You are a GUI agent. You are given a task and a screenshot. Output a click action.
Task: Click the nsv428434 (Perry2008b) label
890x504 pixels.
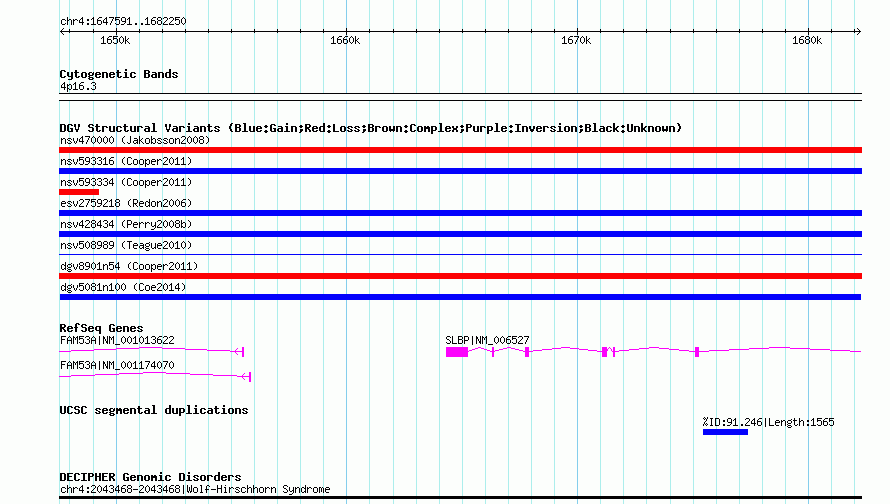coord(126,224)
